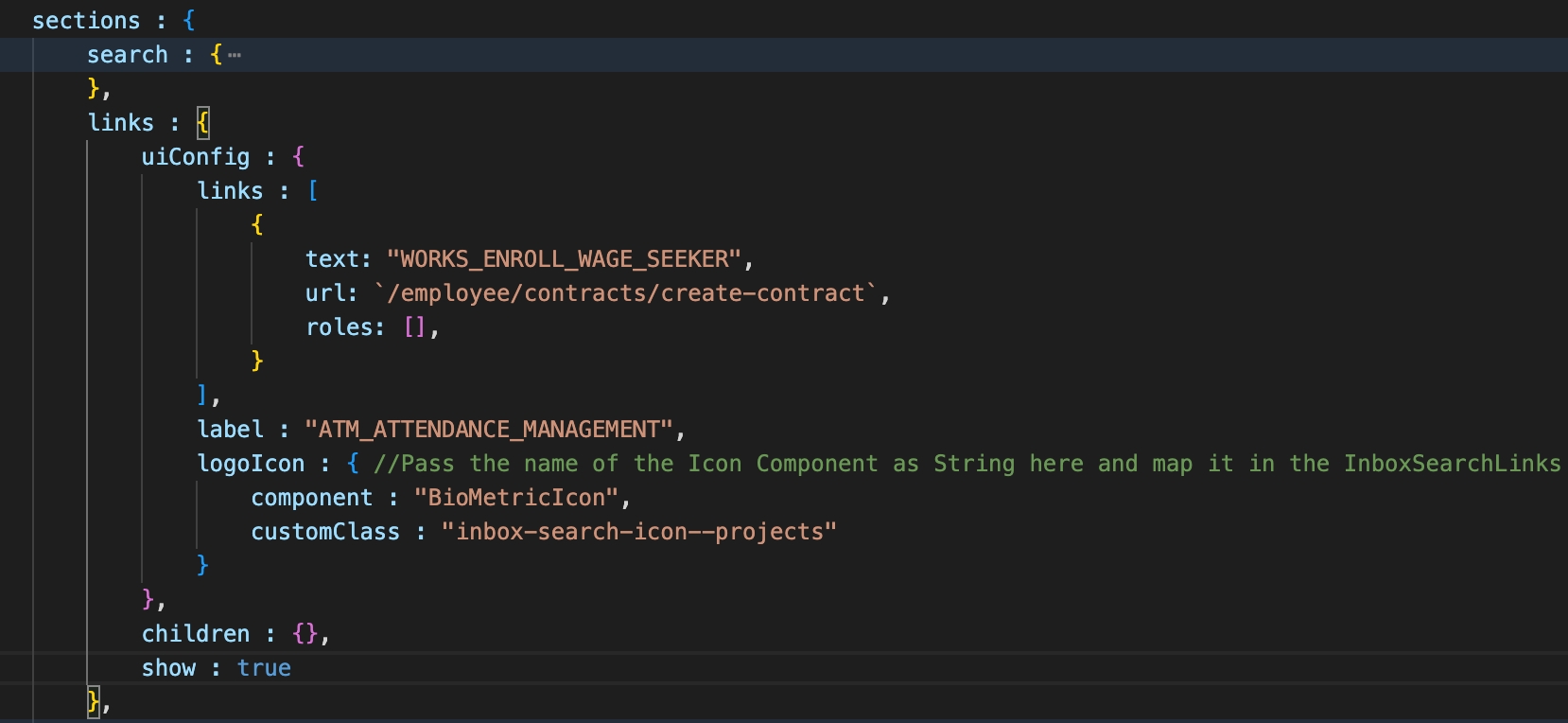The width and height of the screenshot is (1568, 723).
Task: Place cursor in empty roles array brackets
Action: tap(415, 327)
